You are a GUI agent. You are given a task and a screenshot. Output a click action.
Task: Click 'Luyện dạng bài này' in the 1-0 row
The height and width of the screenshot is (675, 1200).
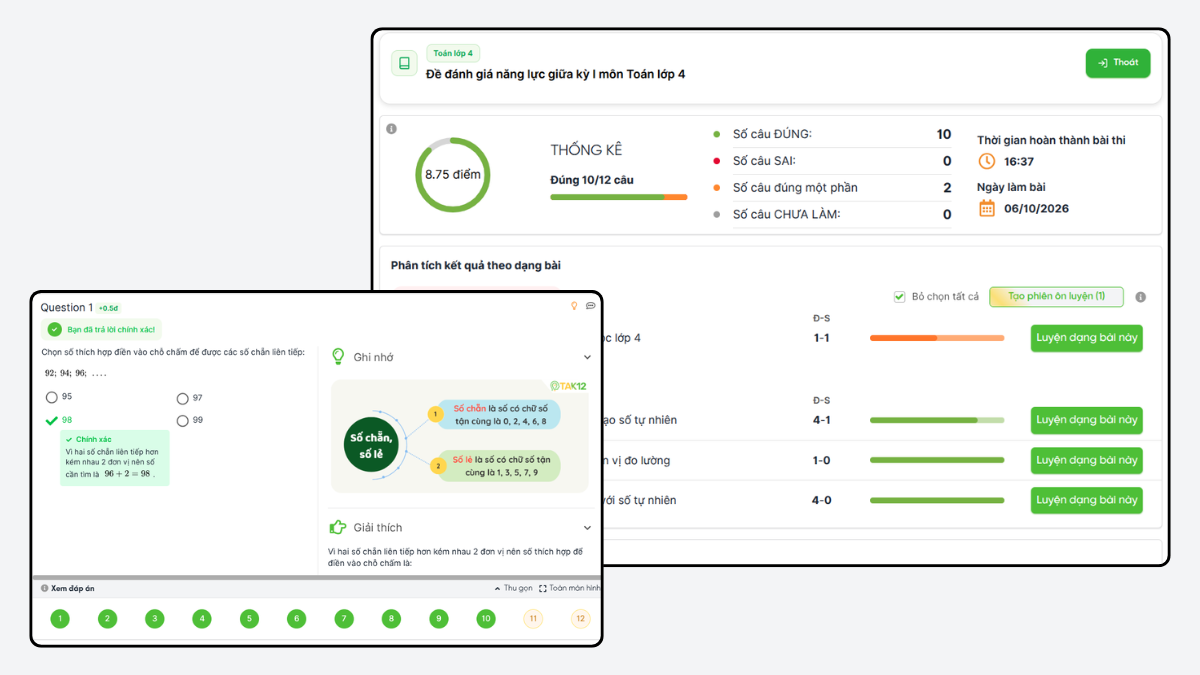1087,460
